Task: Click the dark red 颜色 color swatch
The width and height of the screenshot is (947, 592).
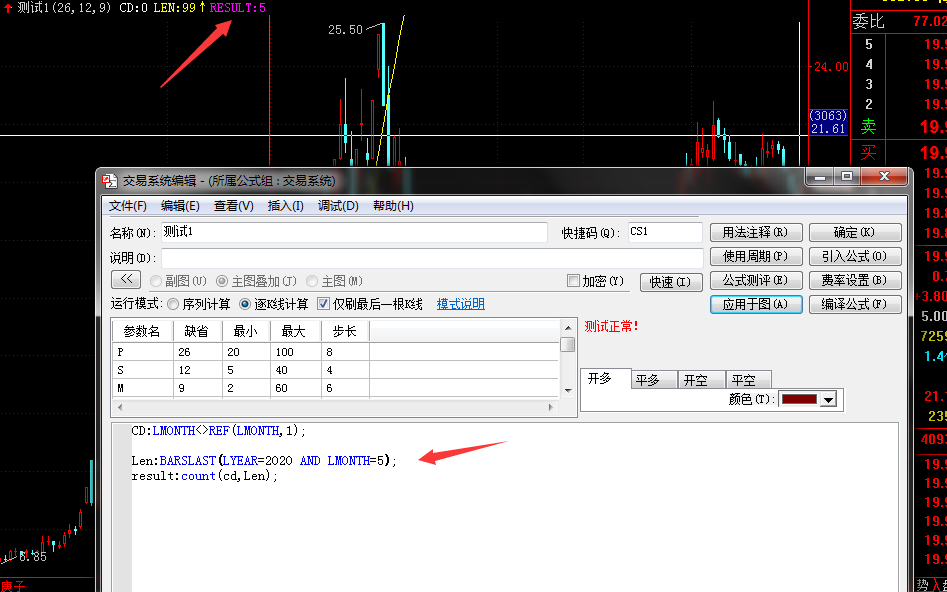Action: [x=799, y=399]
